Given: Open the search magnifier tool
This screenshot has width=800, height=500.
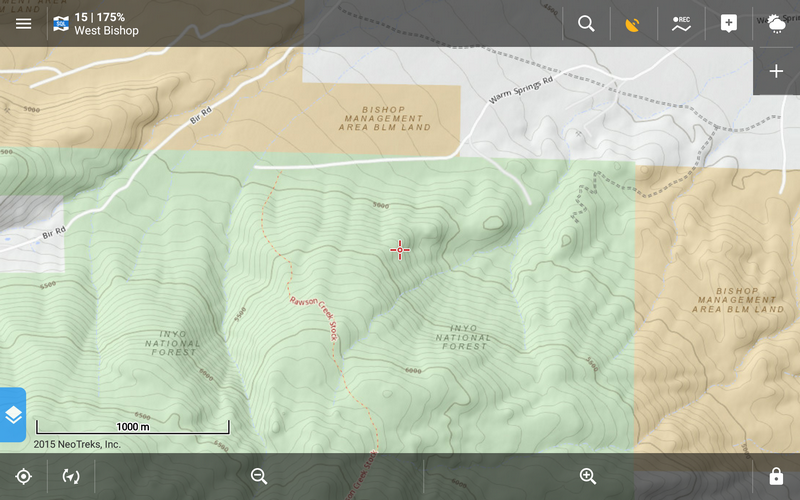Looking at the screenshot, I should click(x=586, y=23).
